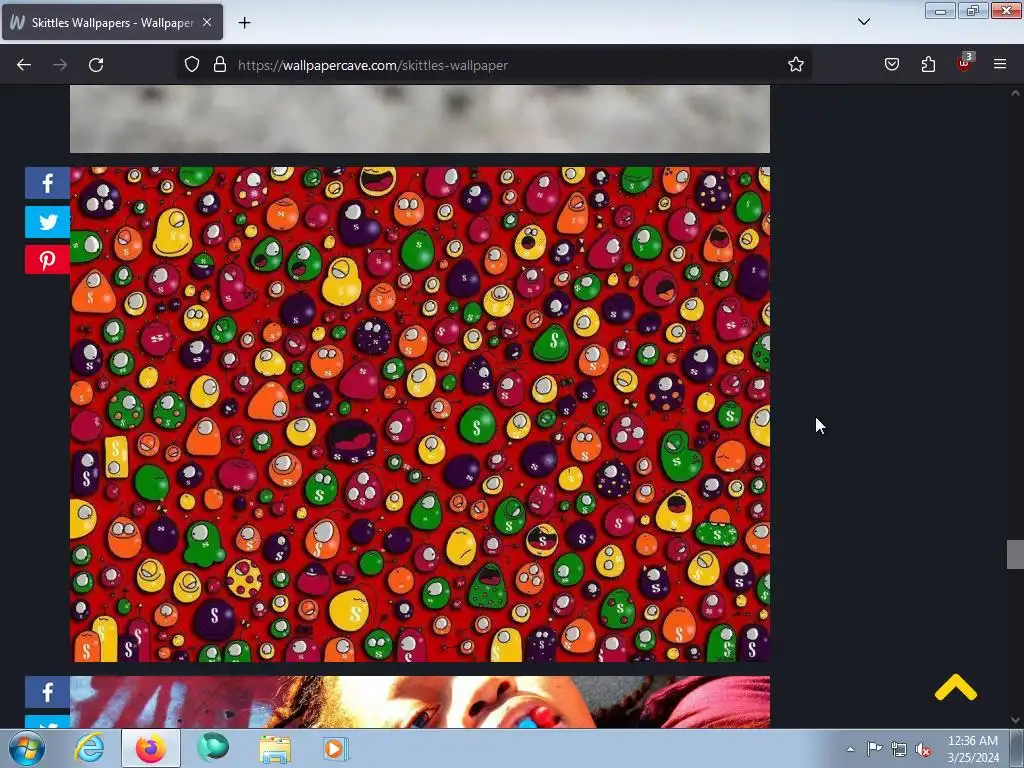Open the Windows Start menu
The image size is (1024, 768).
point(27,748)
